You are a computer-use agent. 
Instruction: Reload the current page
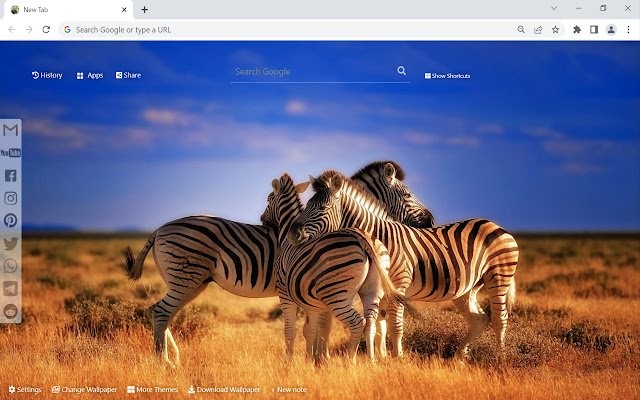click(46, 29)
